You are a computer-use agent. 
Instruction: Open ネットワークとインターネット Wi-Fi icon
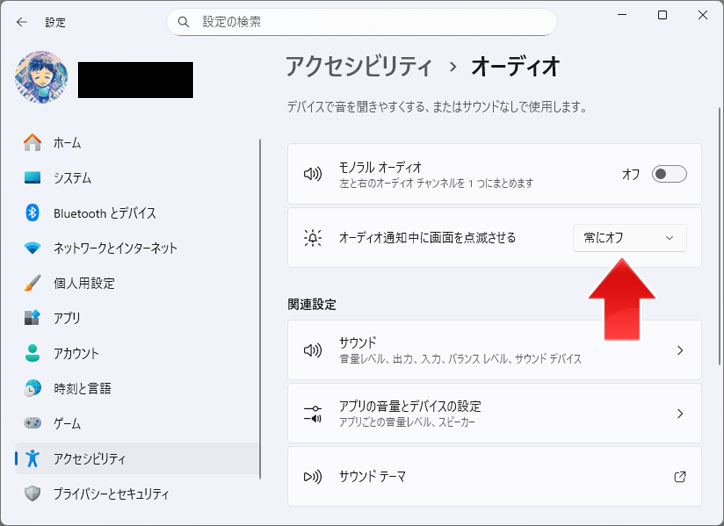click(33, 248)
